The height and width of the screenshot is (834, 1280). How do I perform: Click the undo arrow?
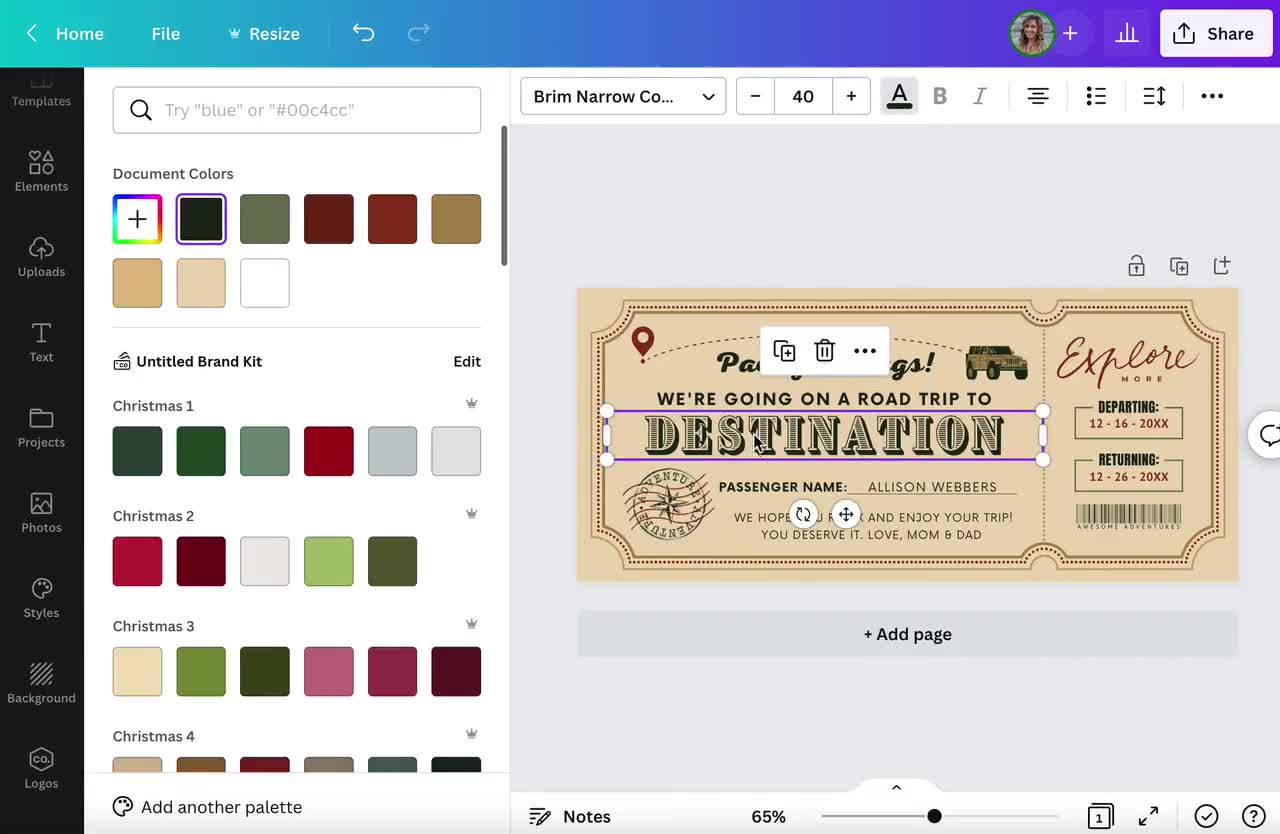(x=363, y=33)
